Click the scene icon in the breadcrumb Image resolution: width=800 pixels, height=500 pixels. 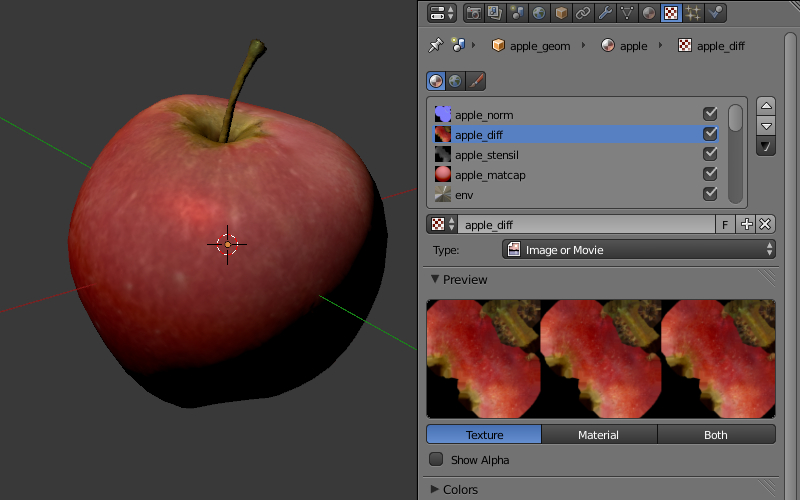458,45
